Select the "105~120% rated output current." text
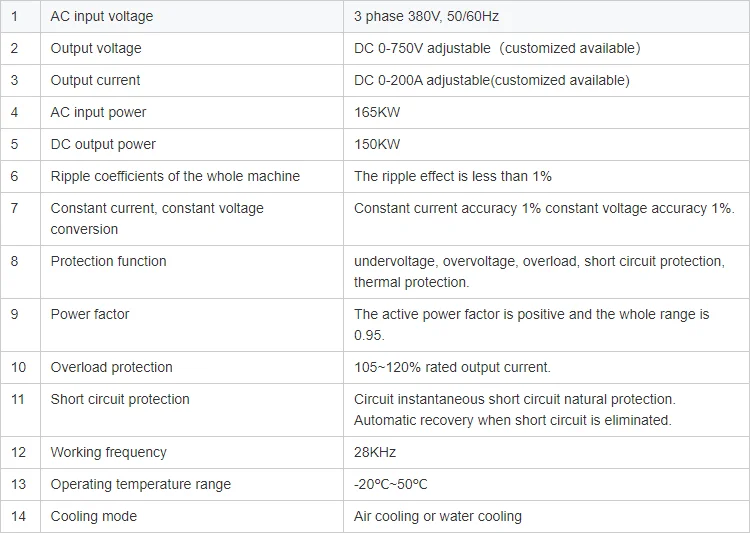750x533 pixels. click(452, 367)
